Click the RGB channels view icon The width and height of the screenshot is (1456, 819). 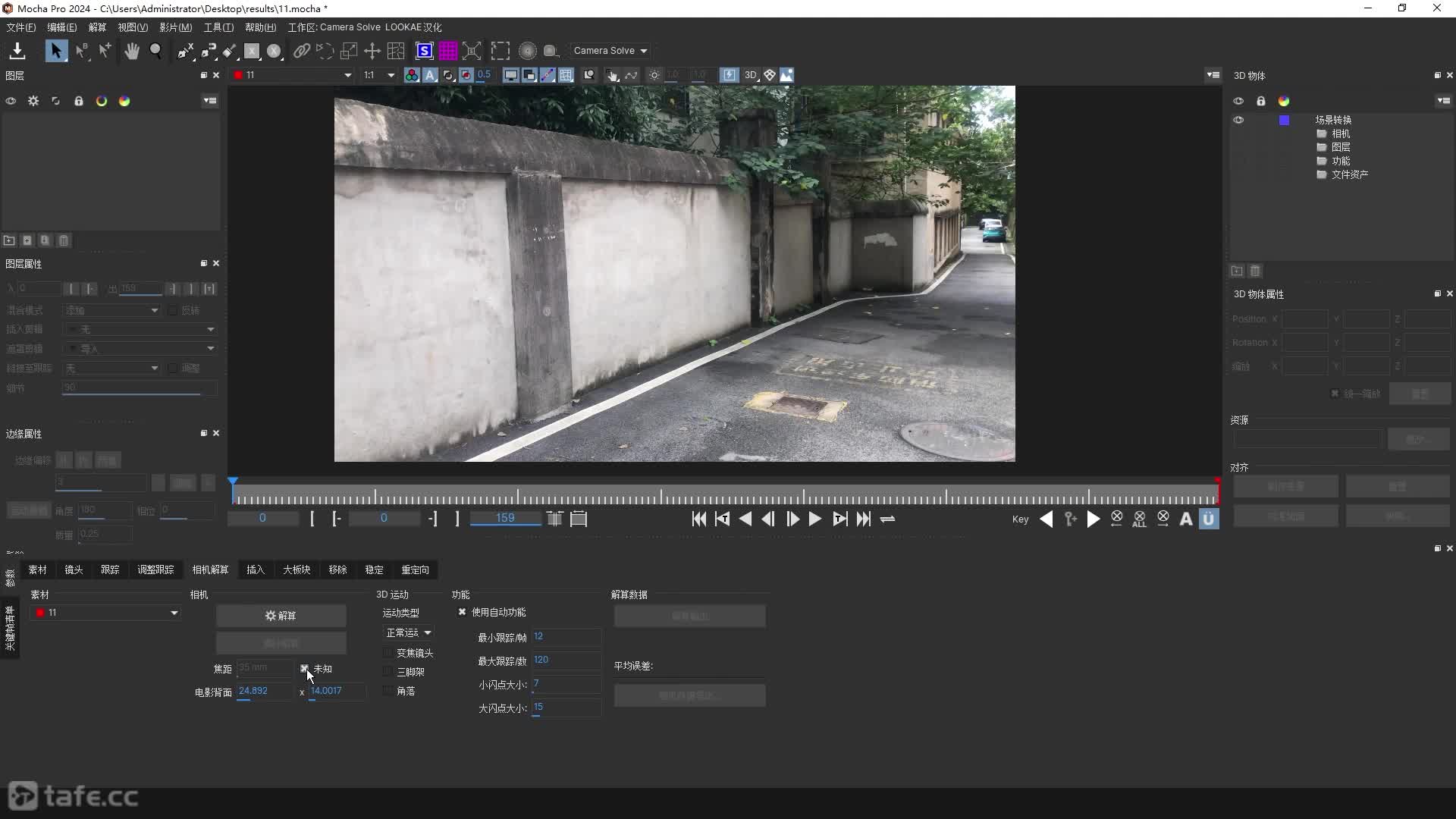click(x=412, y=75)
